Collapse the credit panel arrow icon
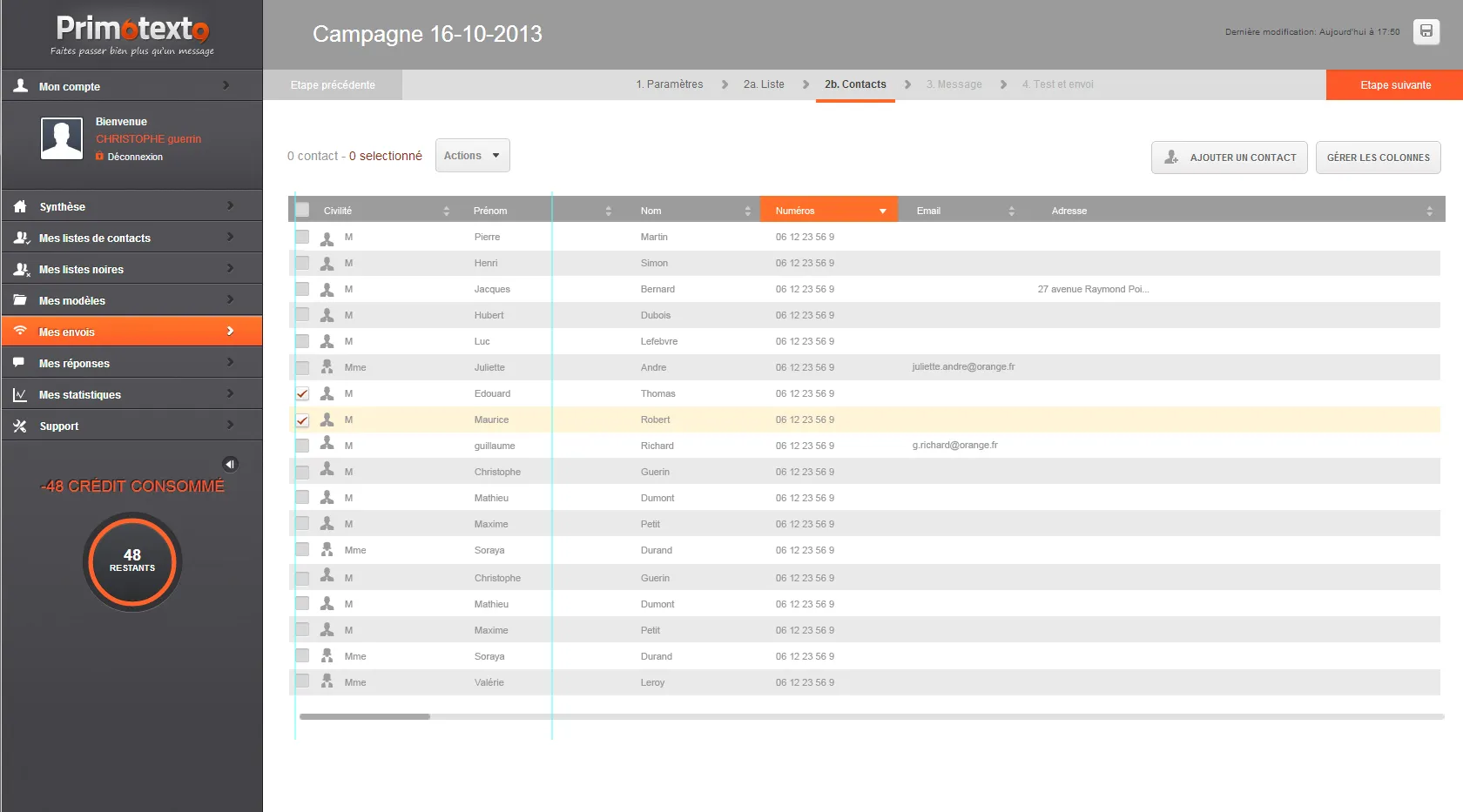The width and height of the screenshot is (1463, 812). pos(230,464)
